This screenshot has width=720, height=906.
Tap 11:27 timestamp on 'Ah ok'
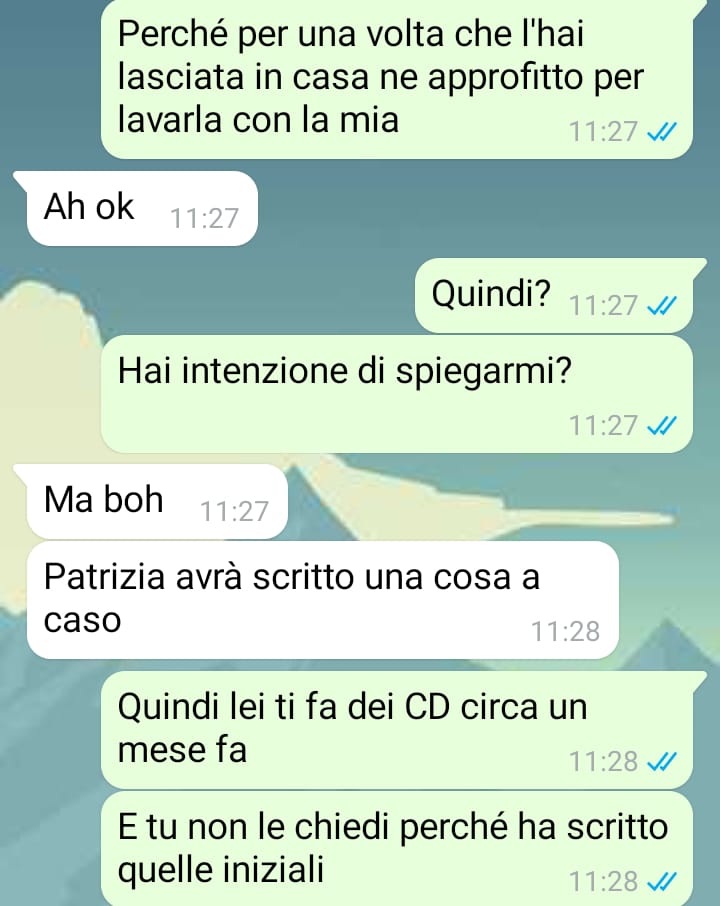[x=205, y=219]
